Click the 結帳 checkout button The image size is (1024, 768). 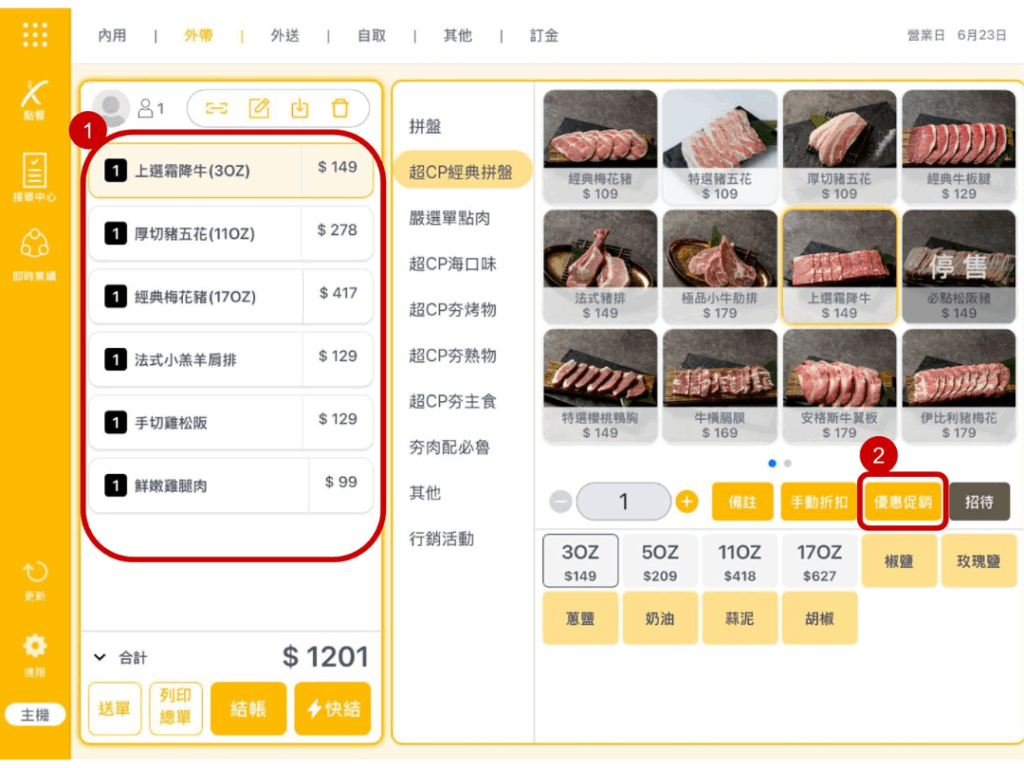coord(248,709)
